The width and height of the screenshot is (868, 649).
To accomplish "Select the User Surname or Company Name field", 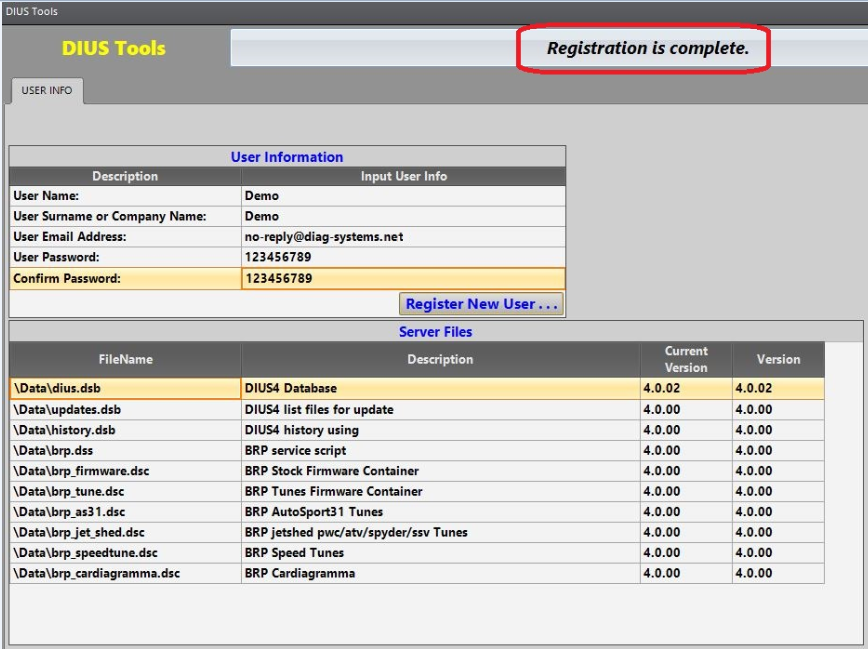I will (x=402, y=216).
